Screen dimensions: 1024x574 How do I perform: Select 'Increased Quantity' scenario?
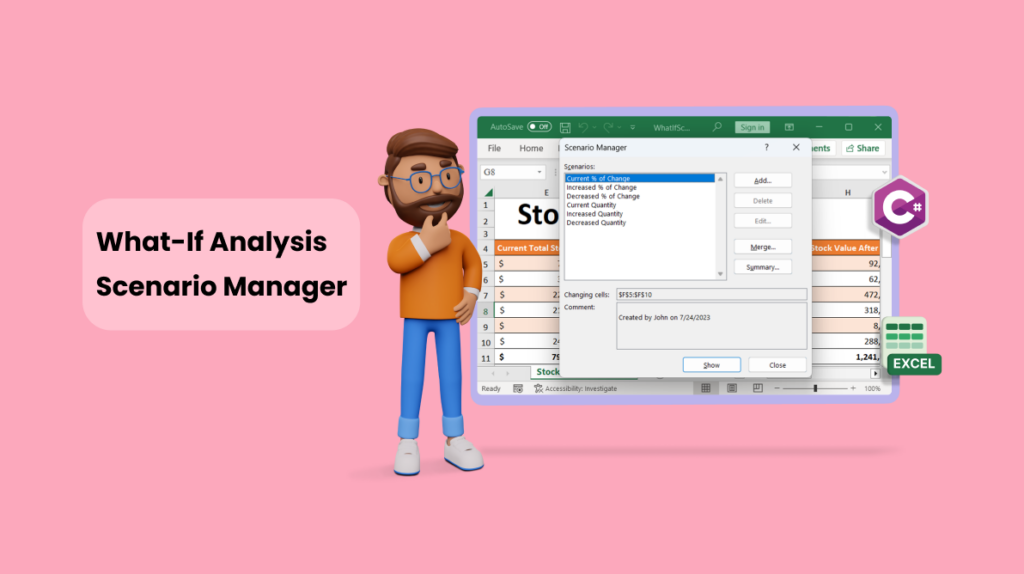click(640, 214)
